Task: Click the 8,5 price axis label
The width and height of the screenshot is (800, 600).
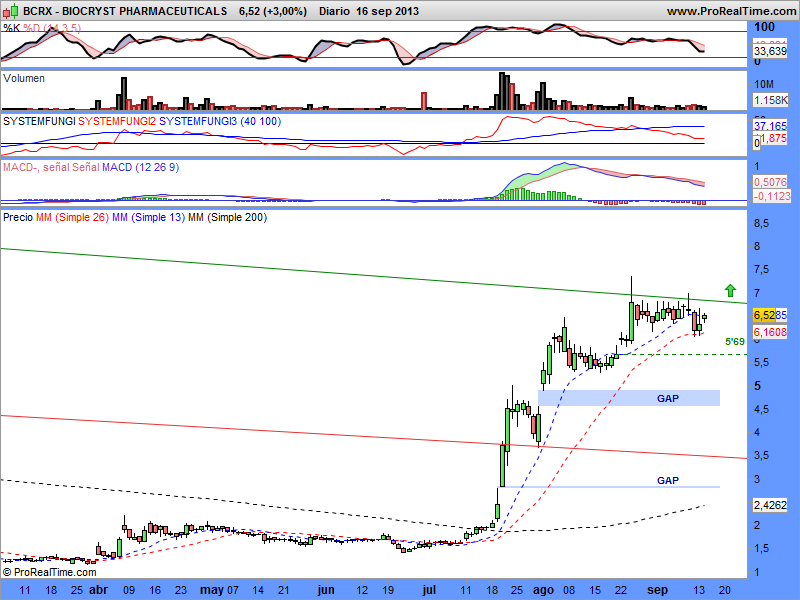Action: click(761, 223)
